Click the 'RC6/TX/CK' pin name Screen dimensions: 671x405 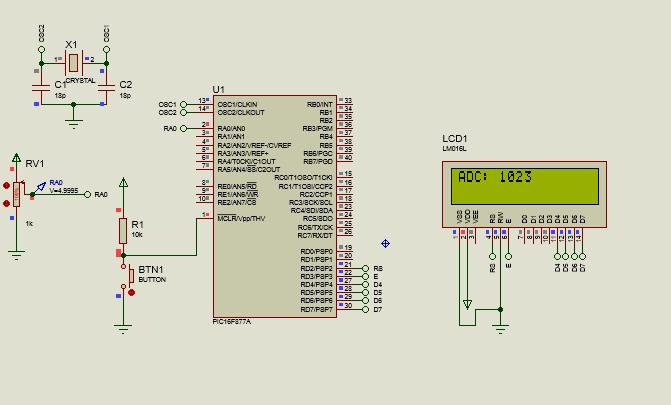[315, 227]
